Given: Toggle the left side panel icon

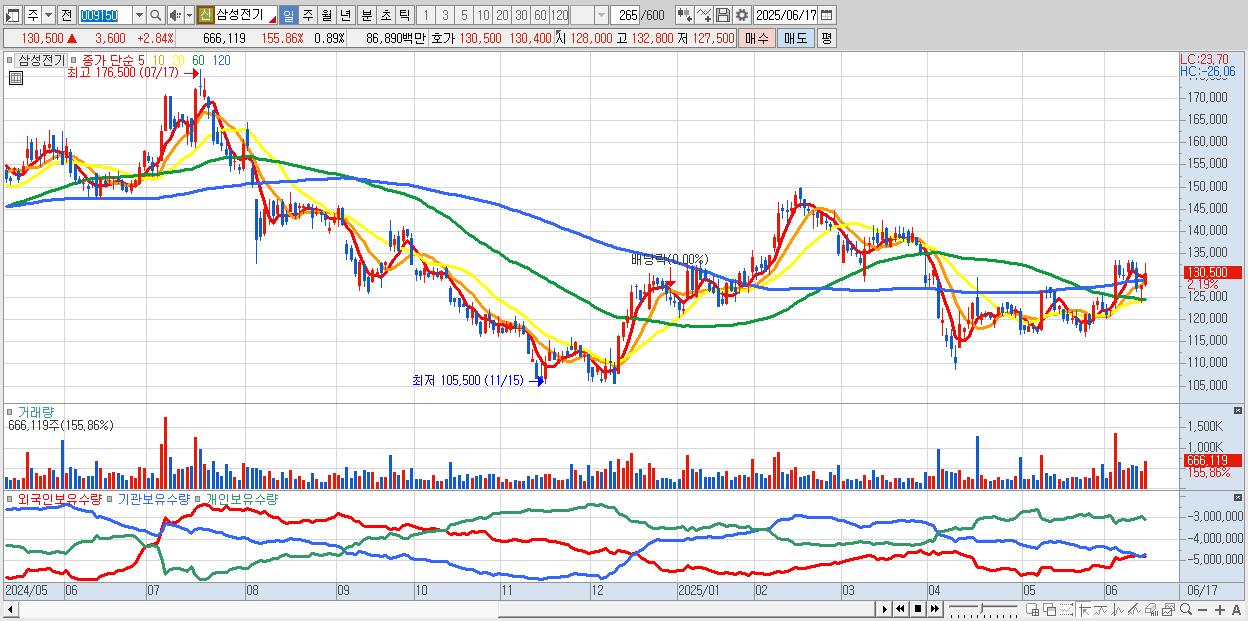Looking at the screenshot, I should (13, 15).
